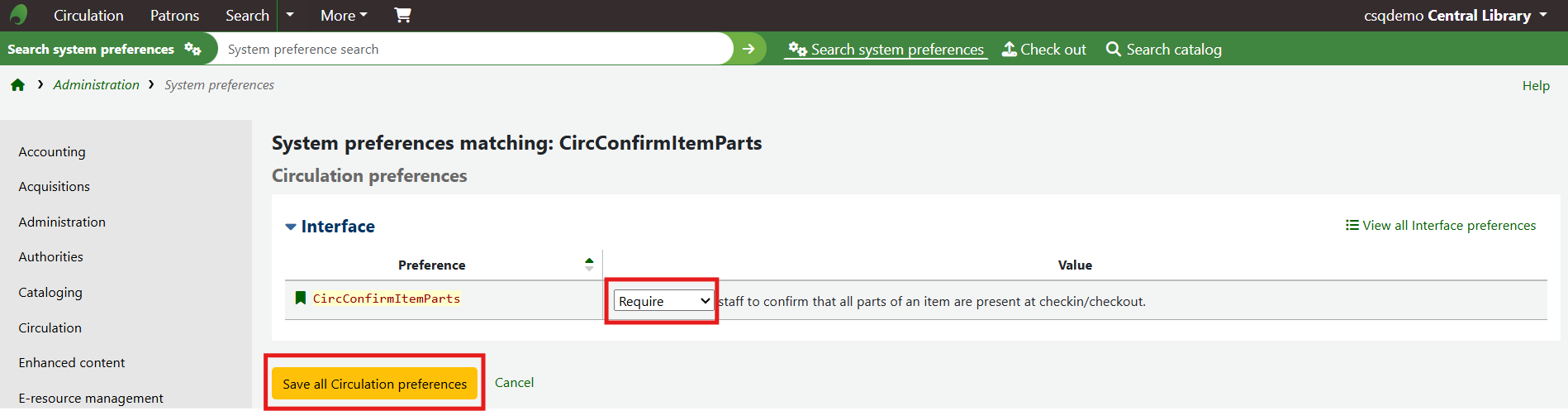Click the search preferences gears icon
The width and height of the screenshot is (1568, 411).
click(192, 49)
